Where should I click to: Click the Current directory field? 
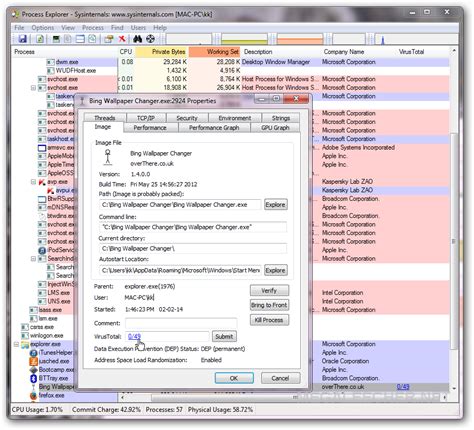[193, 249]
